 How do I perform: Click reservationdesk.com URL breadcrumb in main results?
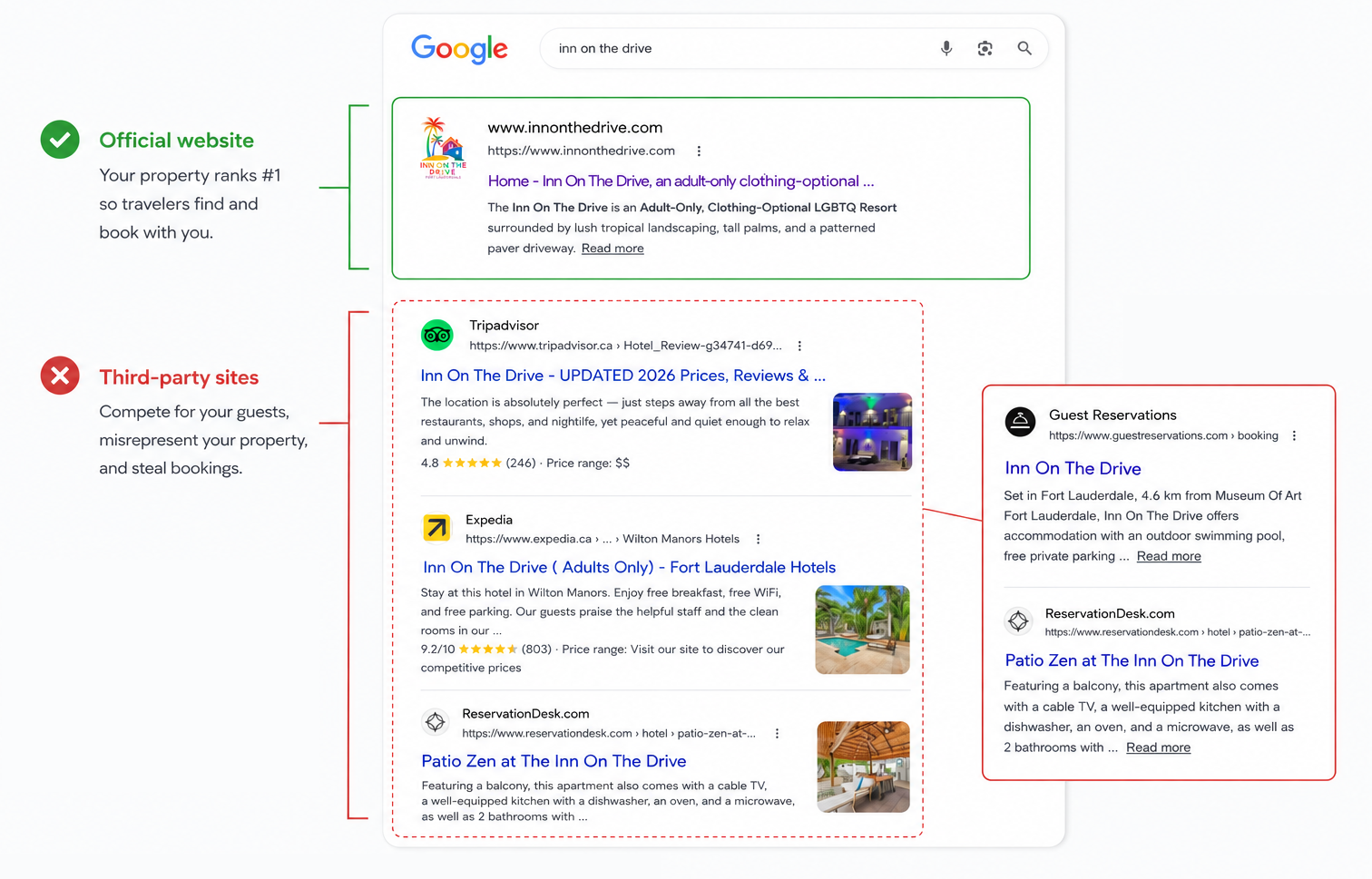pyautogui.click(x=609, y=733)
